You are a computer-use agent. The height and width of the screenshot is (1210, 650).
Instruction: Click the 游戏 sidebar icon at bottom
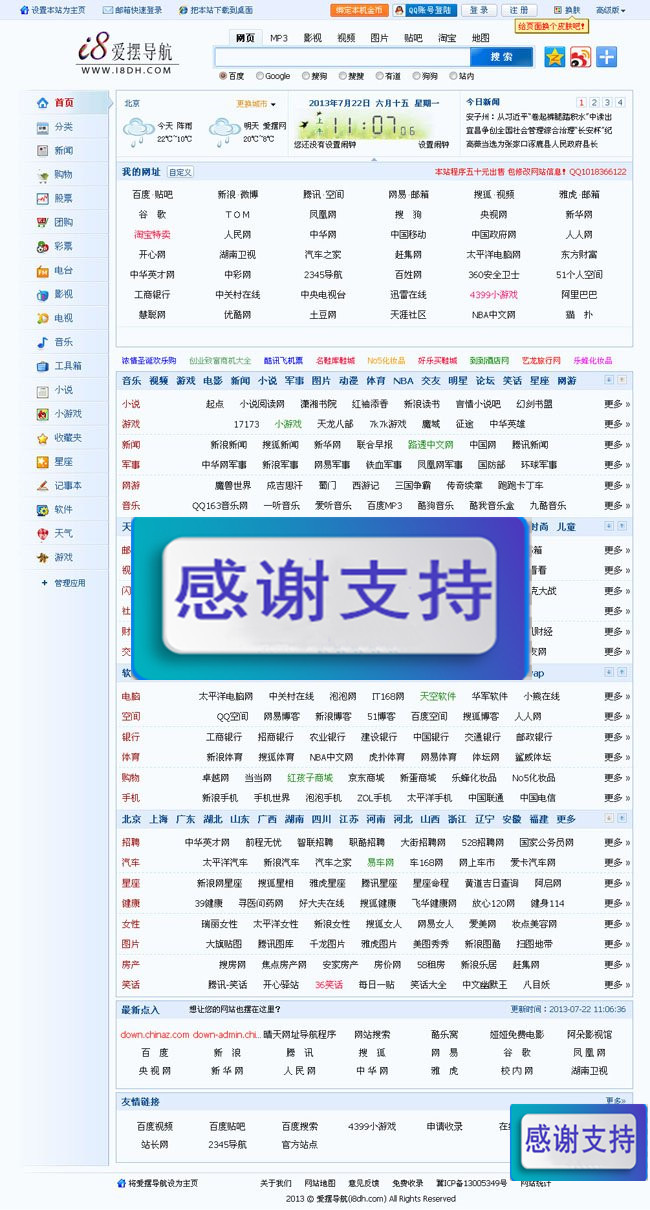tap(42, 558)
